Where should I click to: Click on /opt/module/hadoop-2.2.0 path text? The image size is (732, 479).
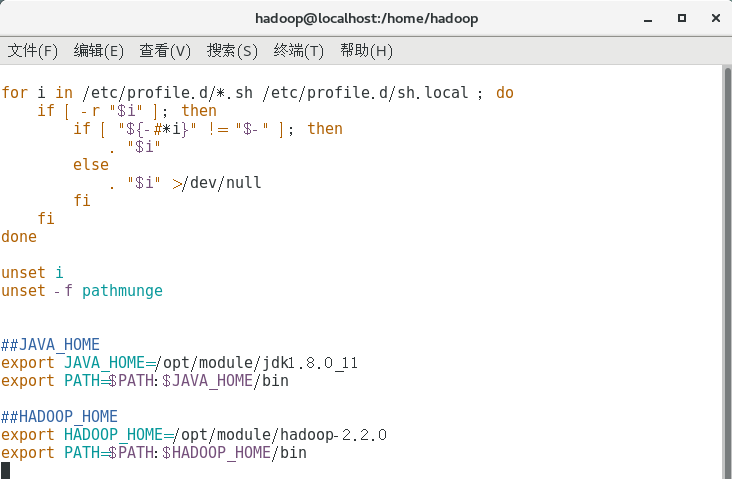tap(280, 435)
